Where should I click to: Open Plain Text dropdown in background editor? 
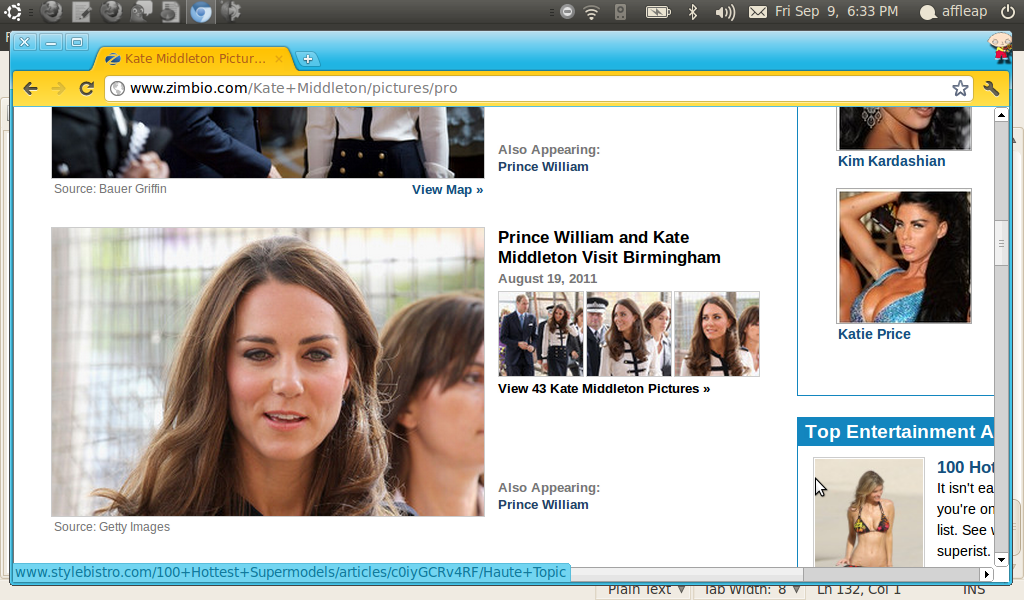tap(647, 590)
